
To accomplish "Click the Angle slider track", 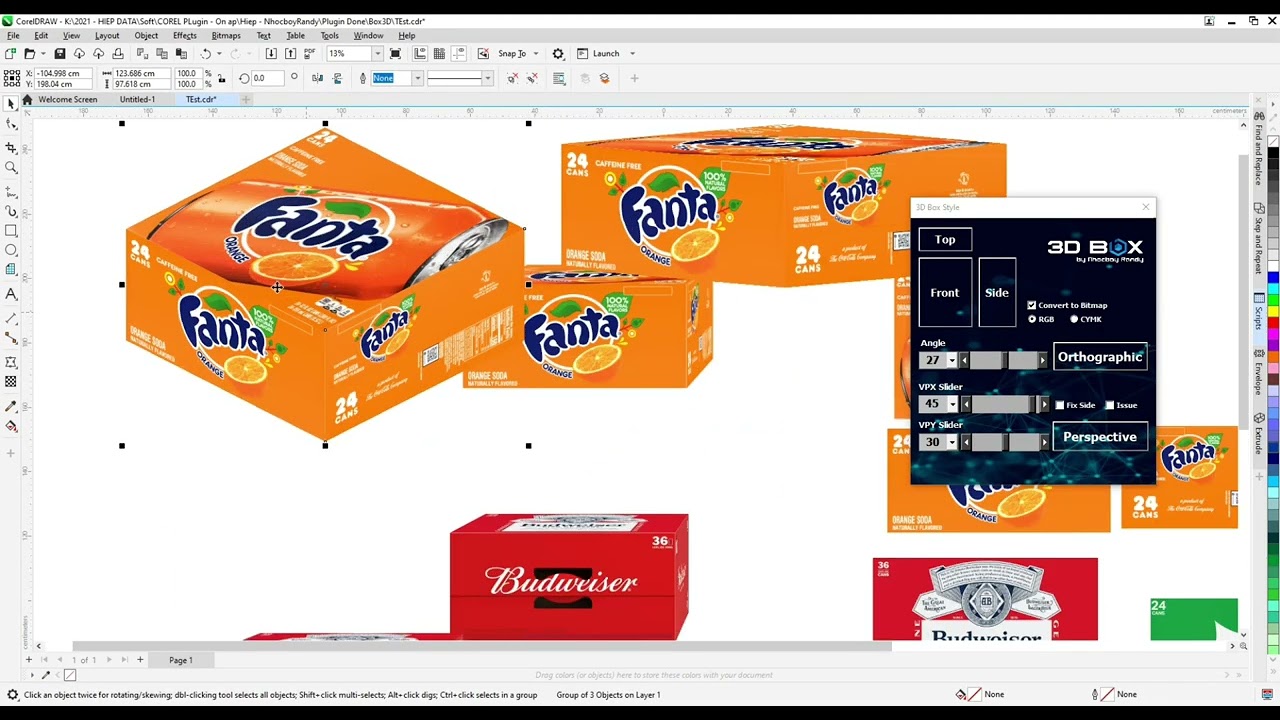I will point(1003,360).
